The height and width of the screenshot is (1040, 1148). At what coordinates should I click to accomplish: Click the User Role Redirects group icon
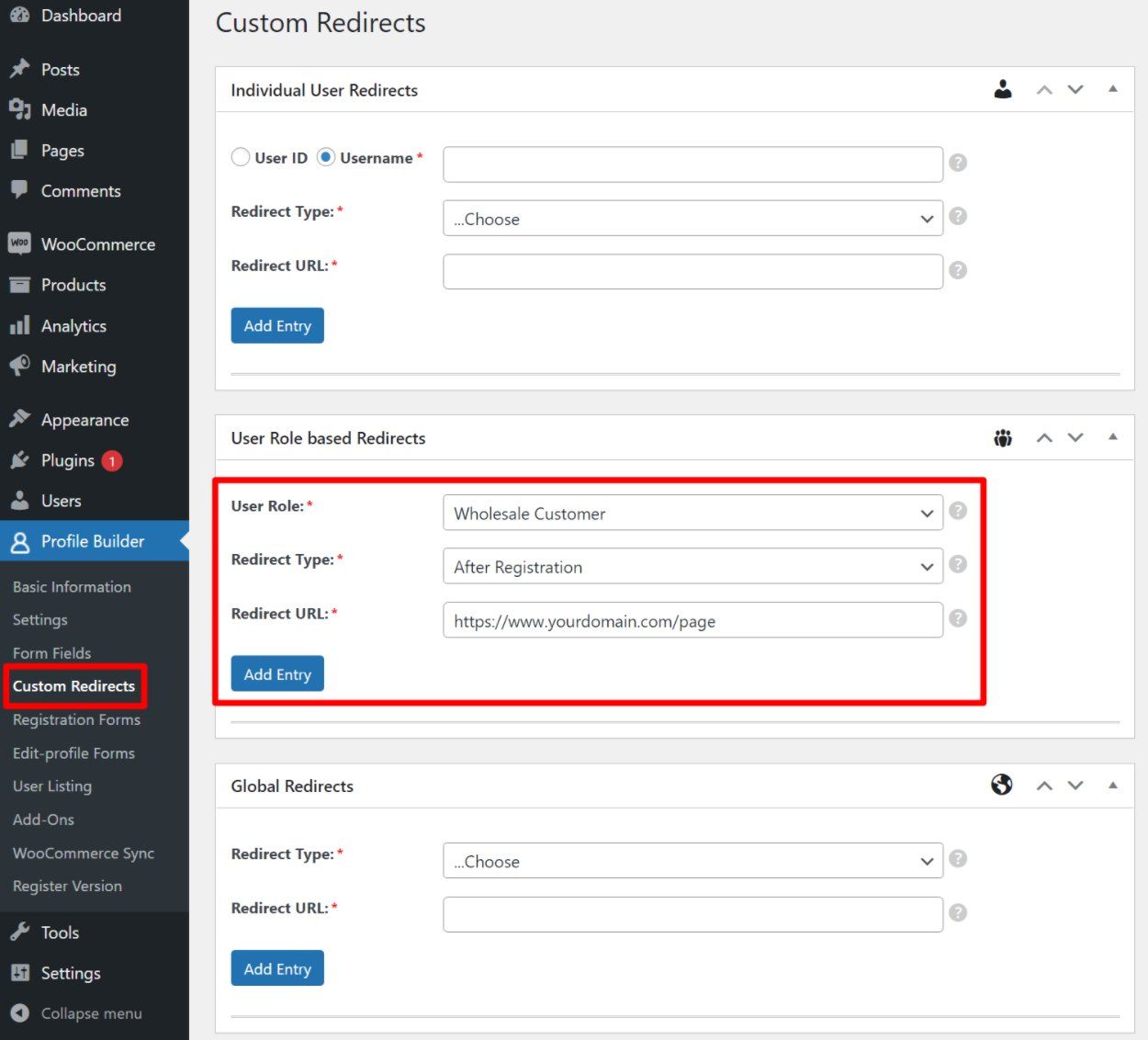coord(1003,438)
